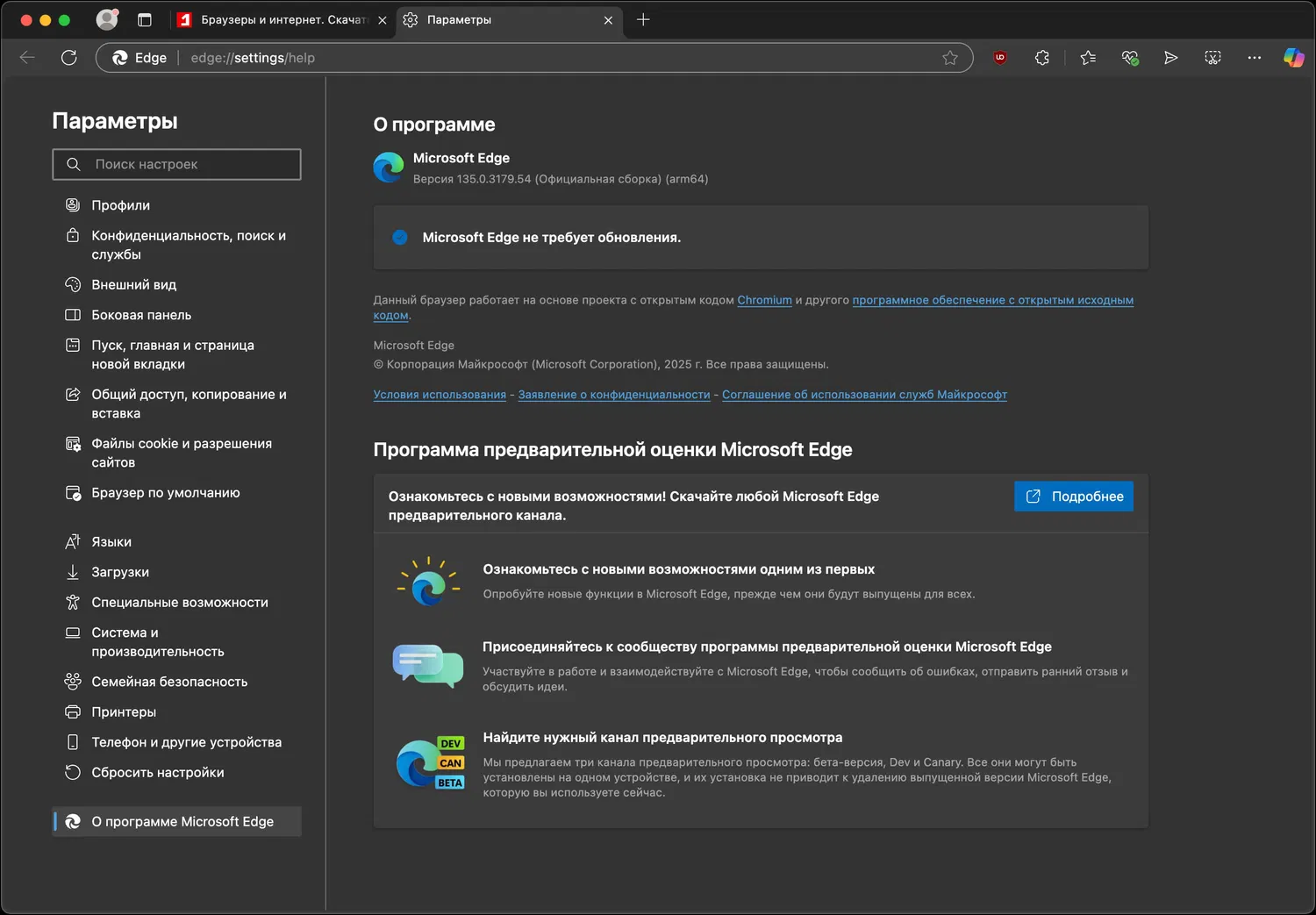Screen dimensions: 1316x915
Task: Refresh the page
Action: tap(69, 58)
